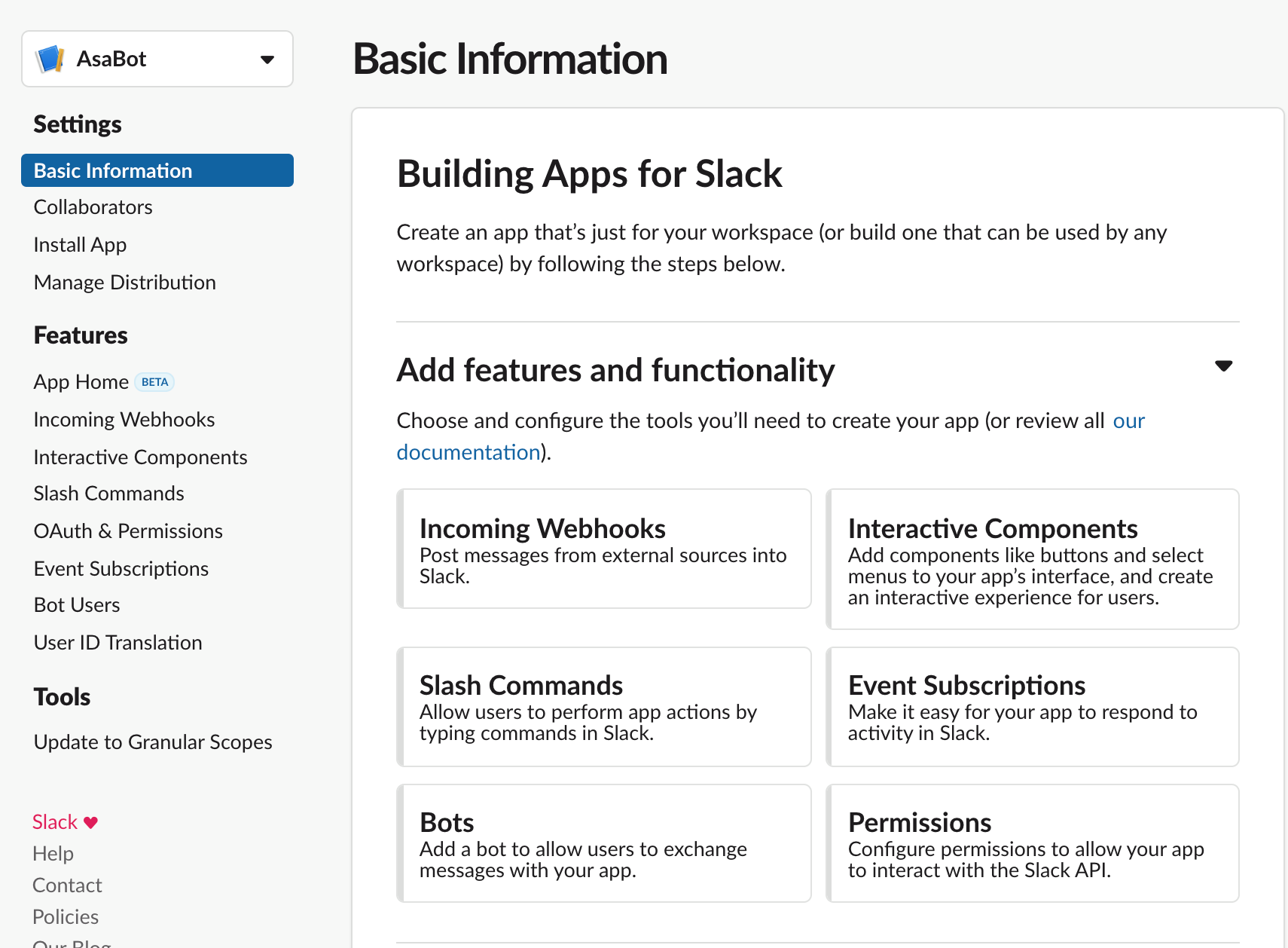Click the AsaBot app icon
Viewport: 1288px width, 948px height.
coord(50,59)
